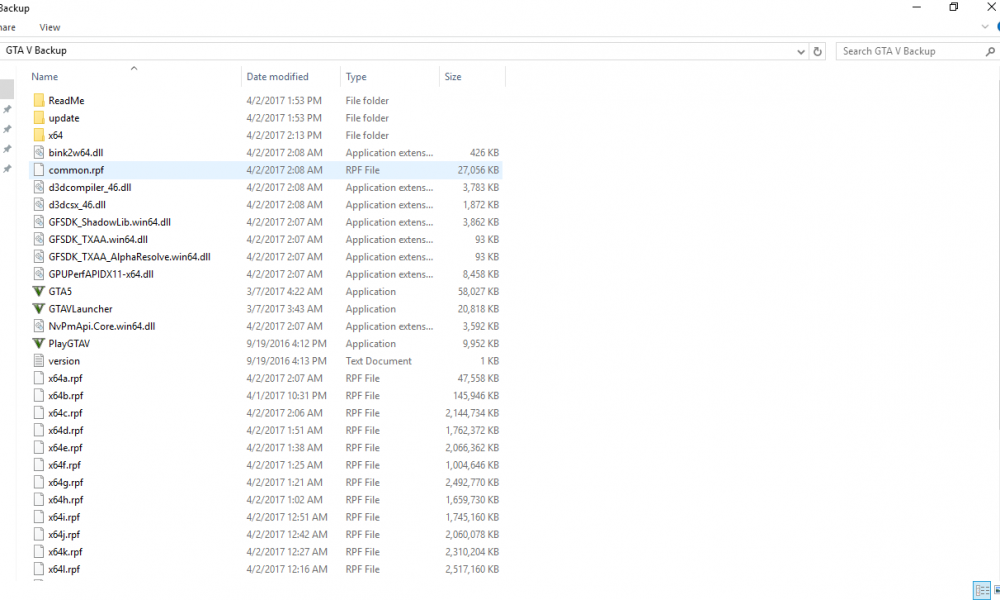
Task: Click the 4/1/2017 10:31 PM date of x64b.rpf
Action: (286, 395)
